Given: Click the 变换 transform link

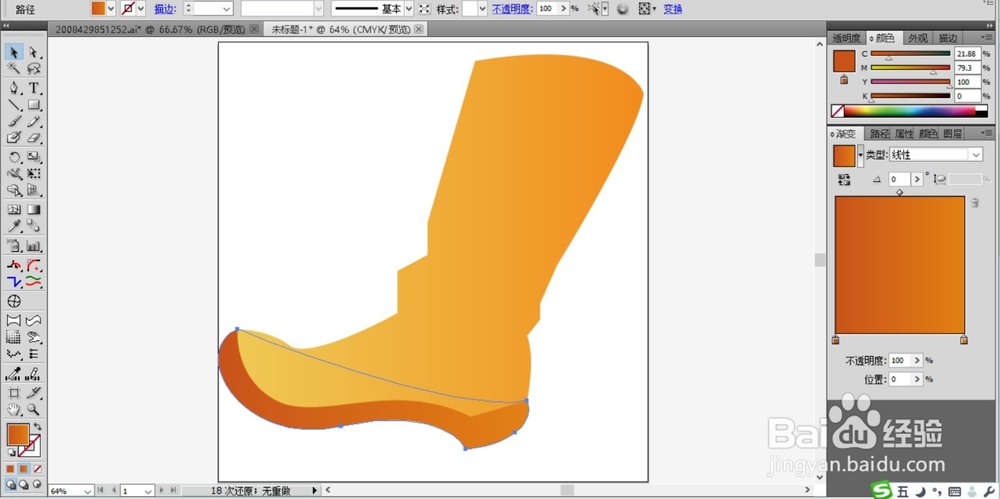Looking at the screenshot, I should click(673, 9).
